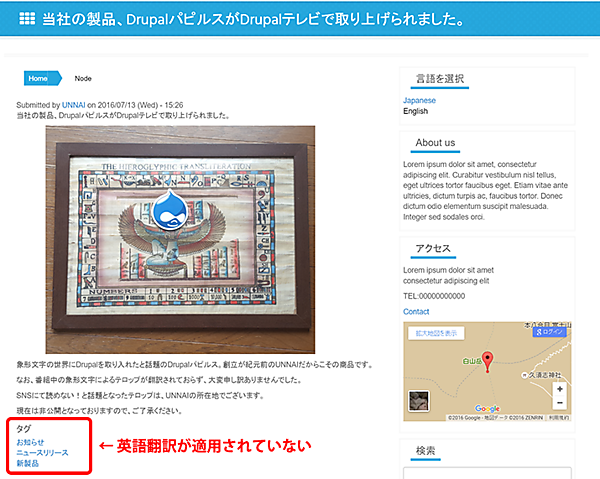Open 利用規約 map terms link
Viewport: 600px width, 479px height.
(559, 418)
